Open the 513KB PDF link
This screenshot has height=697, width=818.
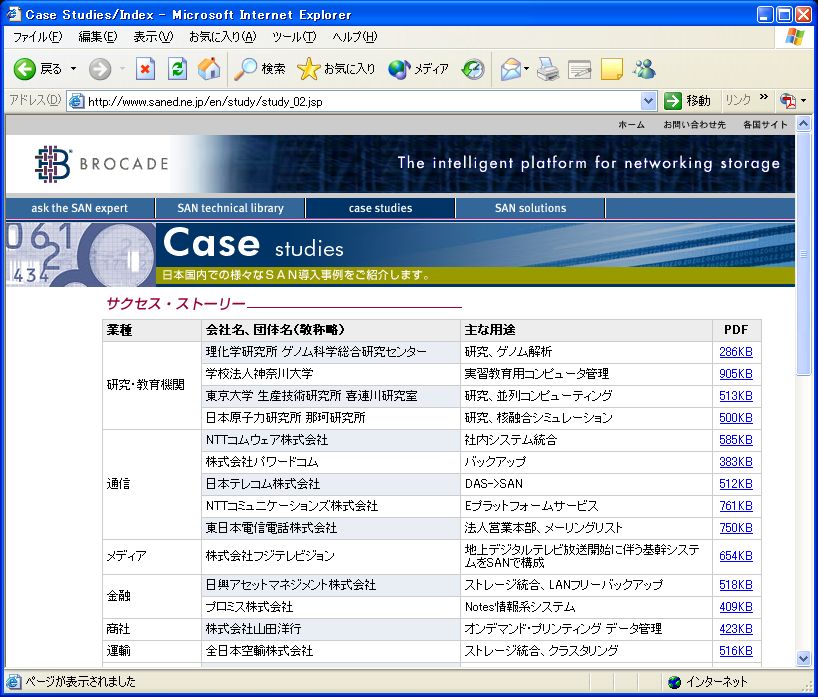[x=736, y=396]
